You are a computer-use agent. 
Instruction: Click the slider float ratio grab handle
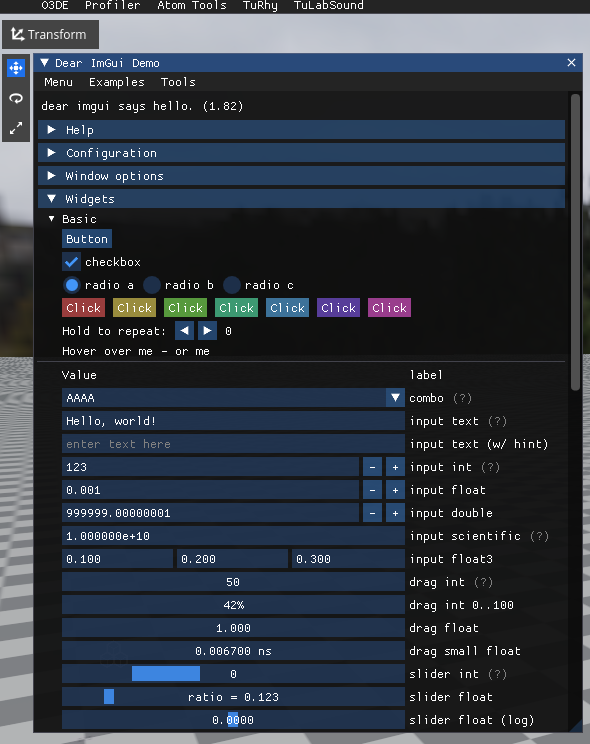click(x=109, y=697)
